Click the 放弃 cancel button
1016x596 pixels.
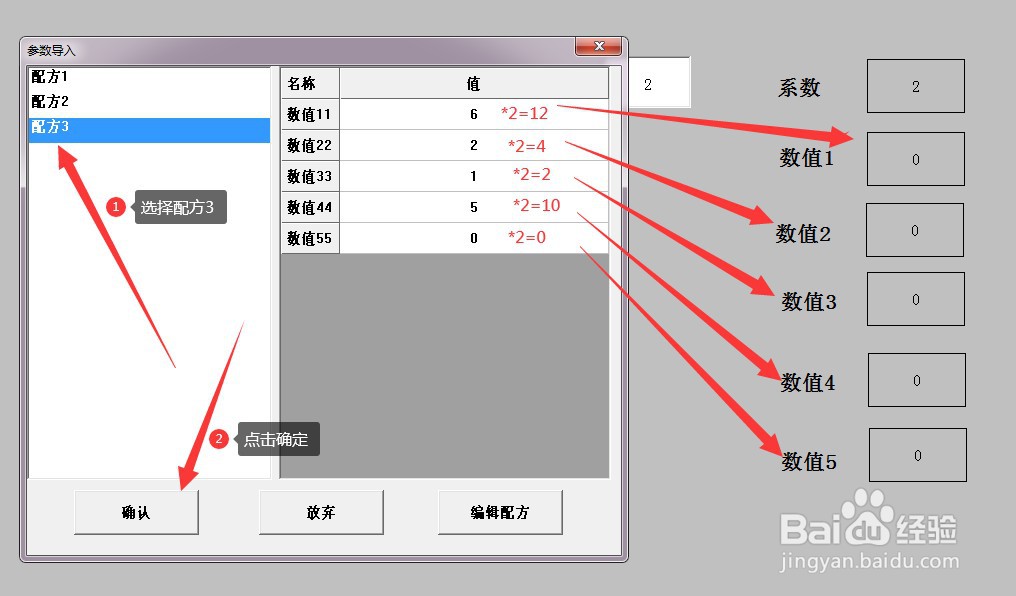[321, 511]
